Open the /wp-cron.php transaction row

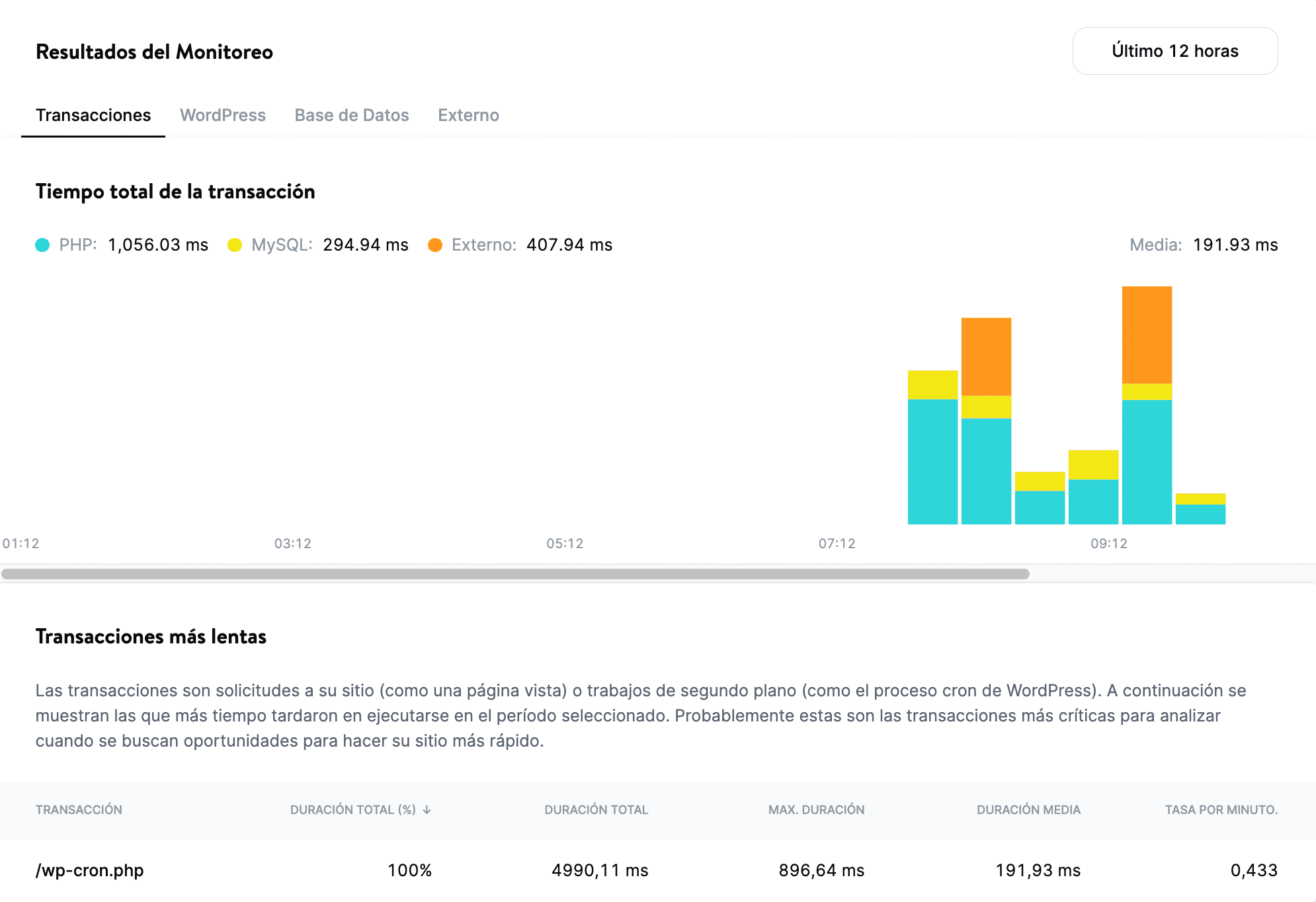89,870
